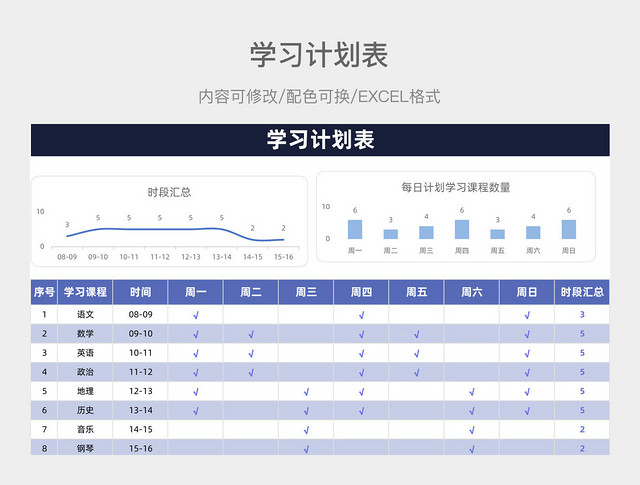The width and height of the screenshot is (640, 485).
Task: Select the 周四 table column header
Action: tap(361, 292)
